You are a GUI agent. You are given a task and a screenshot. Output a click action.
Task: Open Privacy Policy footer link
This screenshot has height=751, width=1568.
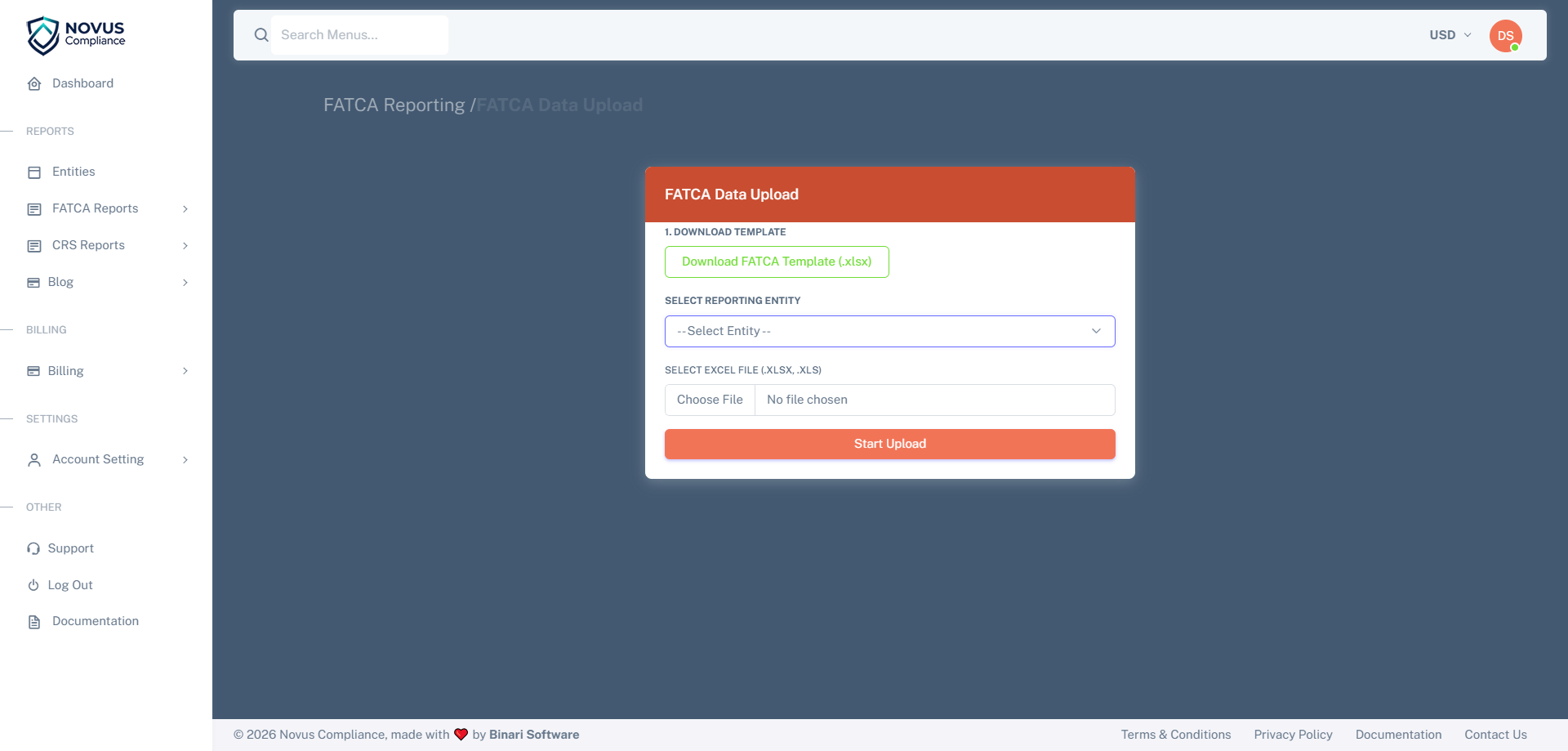1293,735
